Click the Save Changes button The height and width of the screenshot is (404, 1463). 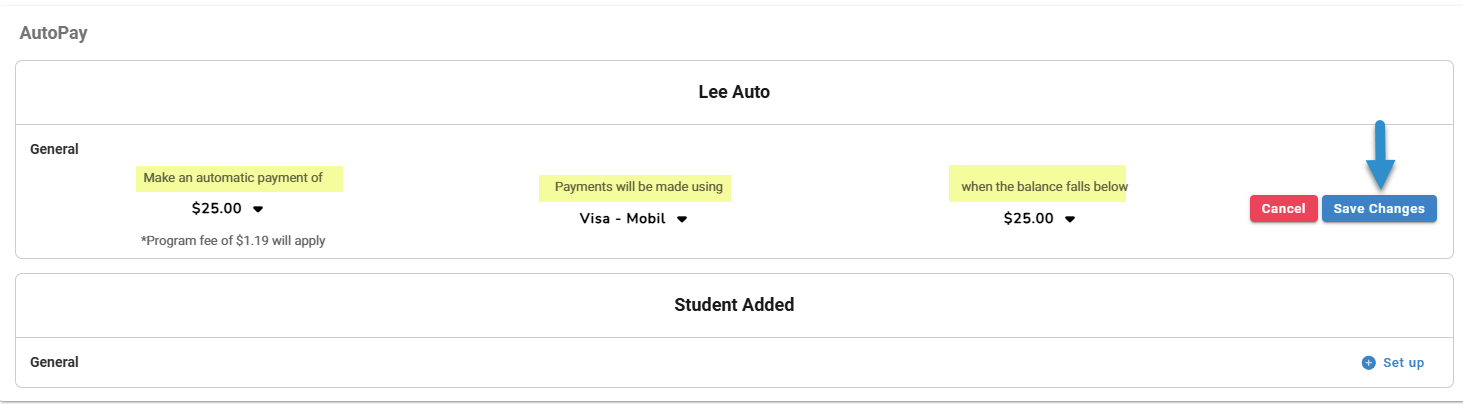[1379, 209]
